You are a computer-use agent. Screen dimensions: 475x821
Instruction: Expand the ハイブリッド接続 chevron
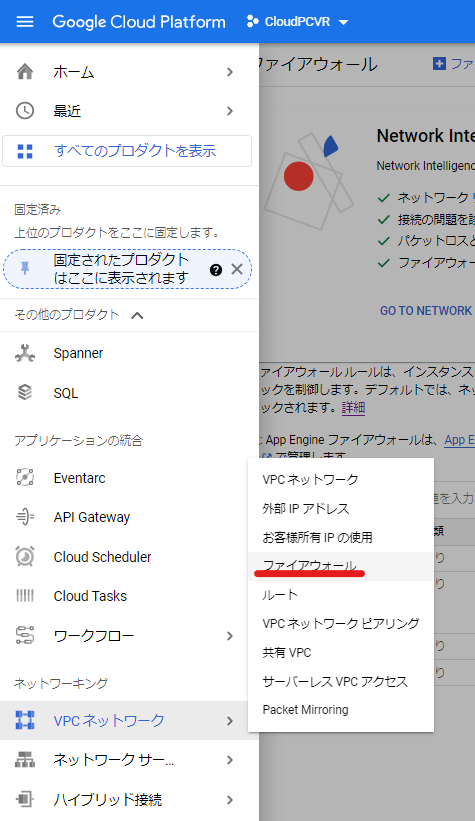click(x=230, y=800)
